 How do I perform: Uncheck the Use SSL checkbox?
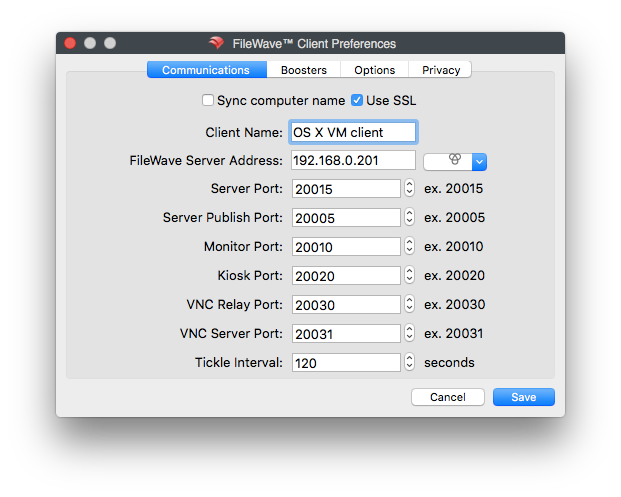click(357, 100)
